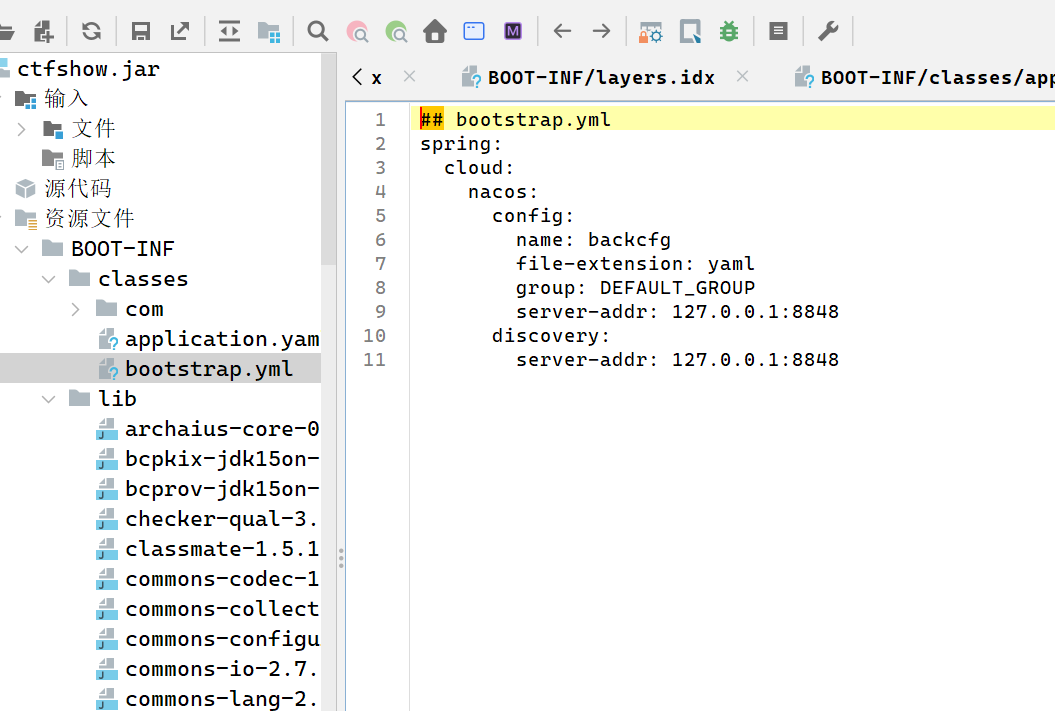This screenshot has height=711, width=1055.
Task: Toggle flatten packages view button
Action: (x=269, y=32)
